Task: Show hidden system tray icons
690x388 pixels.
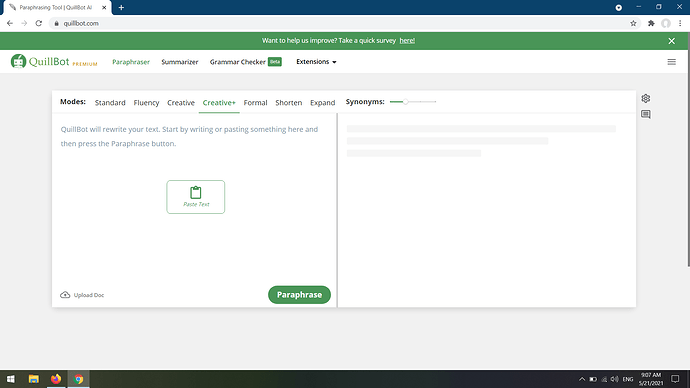Action: pos(582,379)
